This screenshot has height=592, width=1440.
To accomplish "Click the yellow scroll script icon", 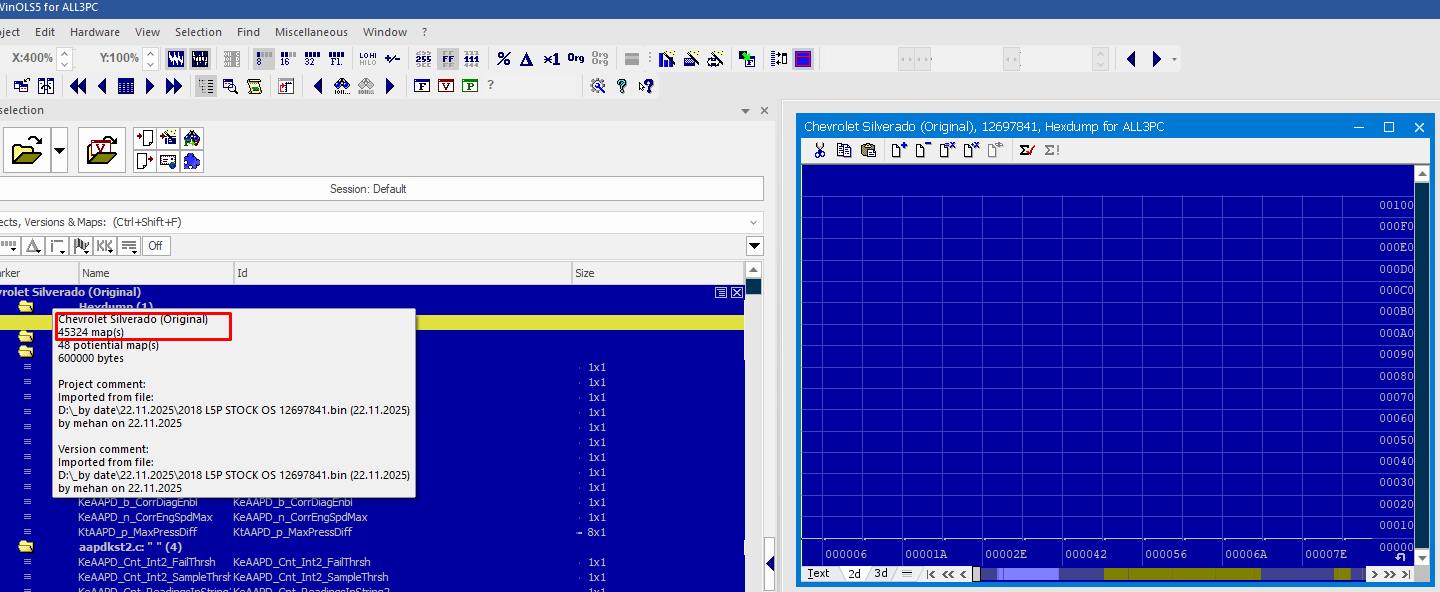I will click(254, 86).
